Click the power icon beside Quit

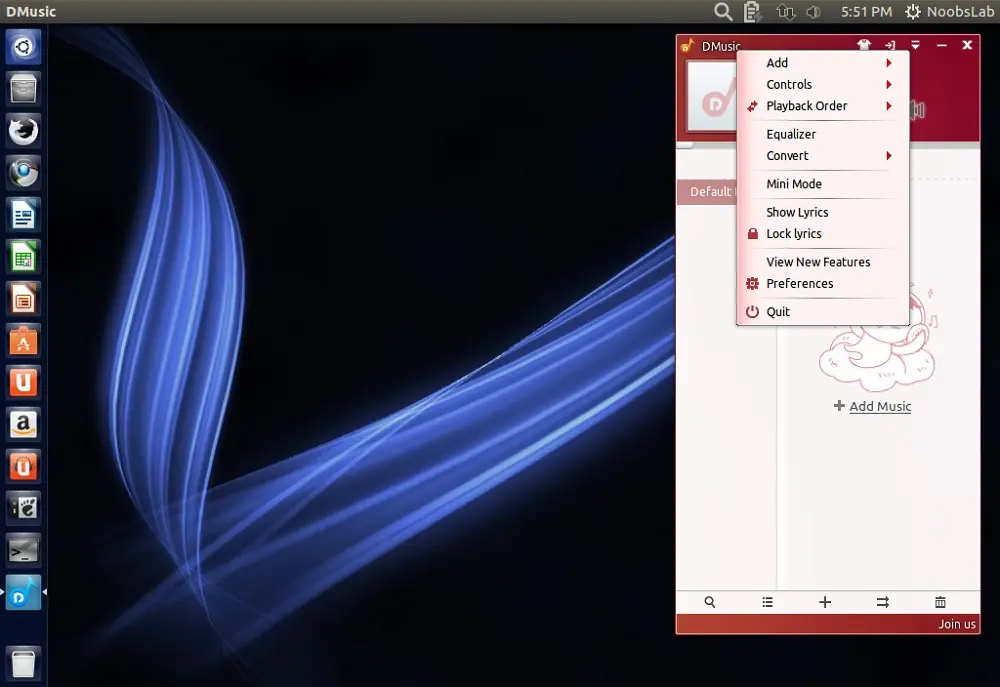click(x=753, y=311)
